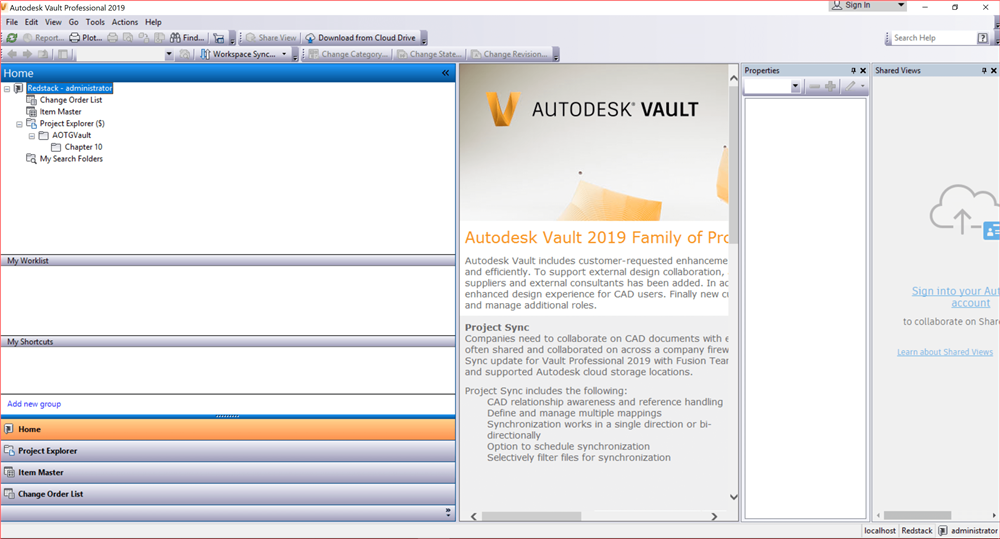Switch to Change Order List navigation bar
The width and height of the screenshot is (1000, 539).
click(228, 494)
